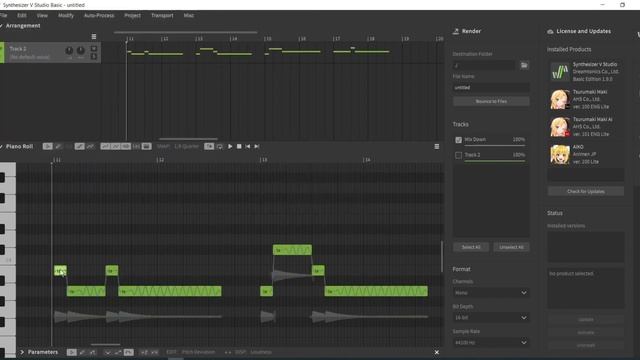Select the pencil tool in Piano Roll toolbar

(58, 146)
